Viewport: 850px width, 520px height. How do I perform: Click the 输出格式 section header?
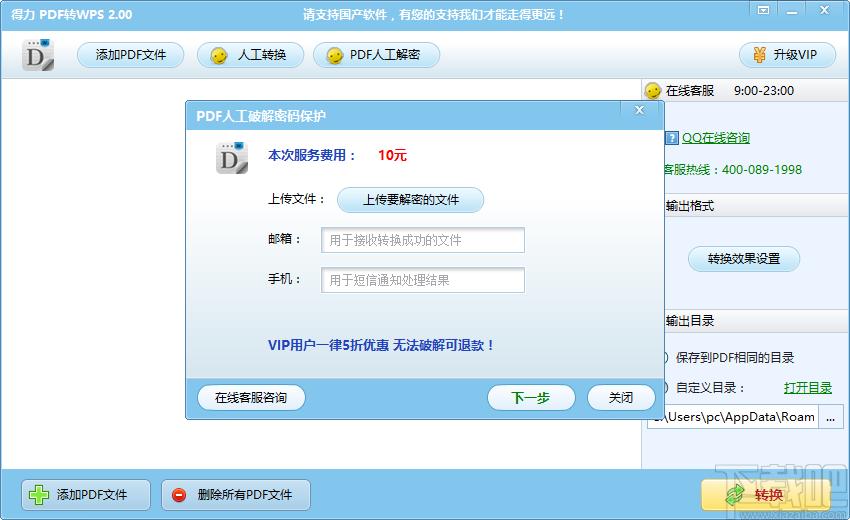pyautogui.click(x=690, y=206)
